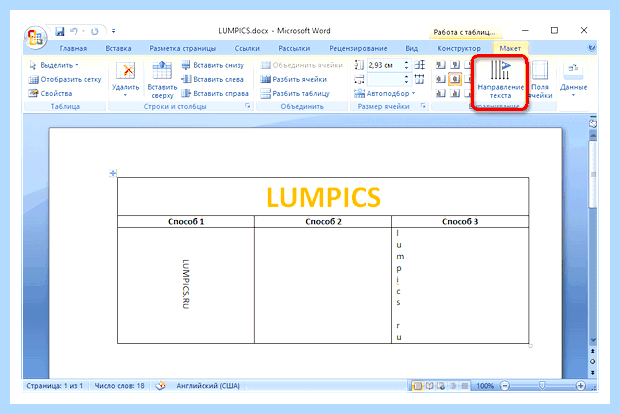620x414 pixels.
Task: Click the zoom out minus button
Action: pos(505,386)
